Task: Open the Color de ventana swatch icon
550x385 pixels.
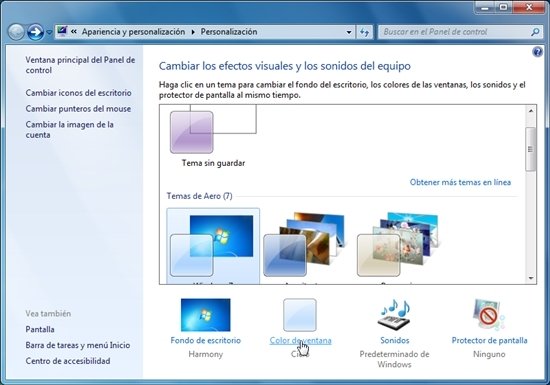Action: pos(300,315)
